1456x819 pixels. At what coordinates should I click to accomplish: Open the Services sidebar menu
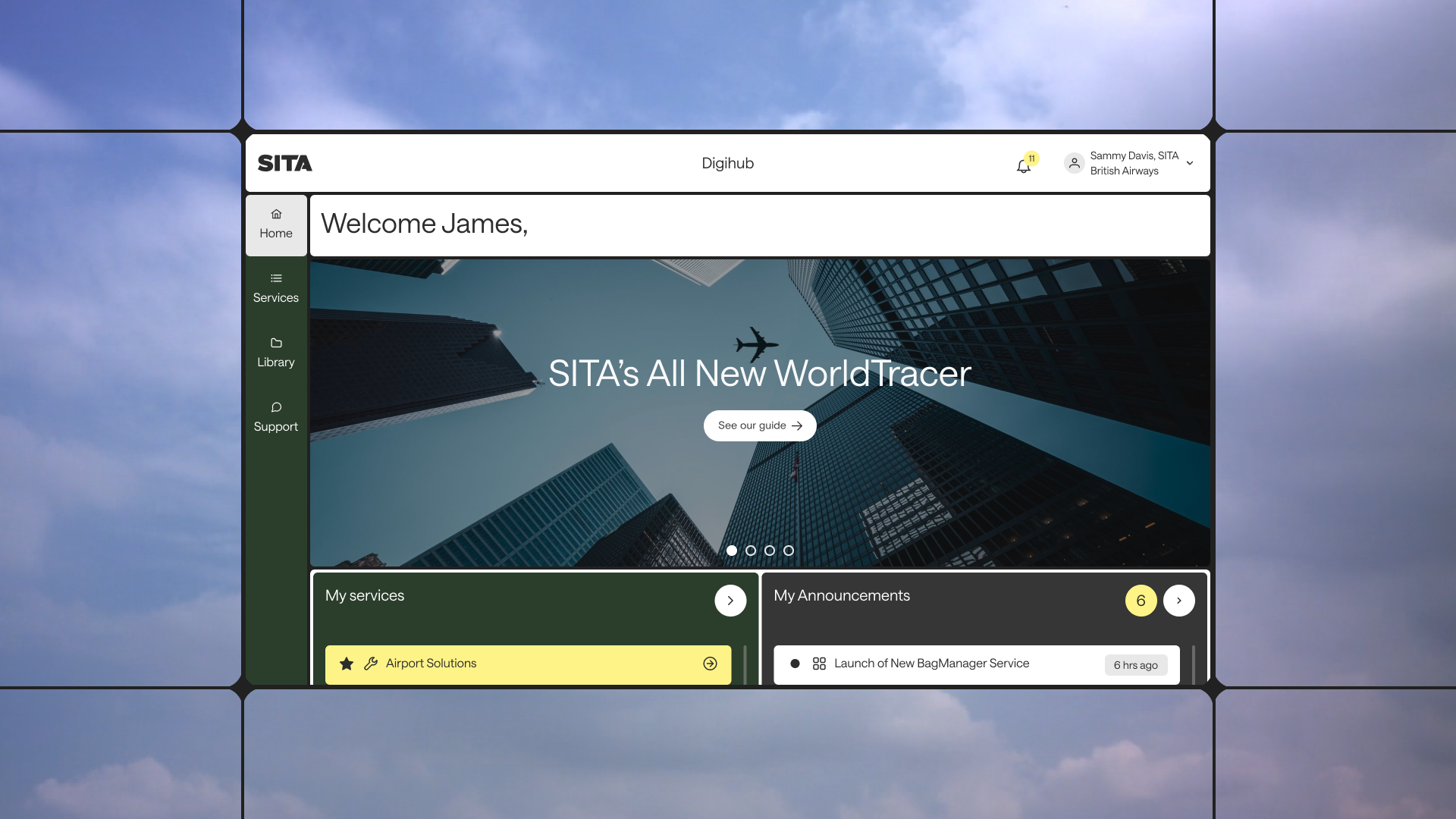(x=276, y=288)
